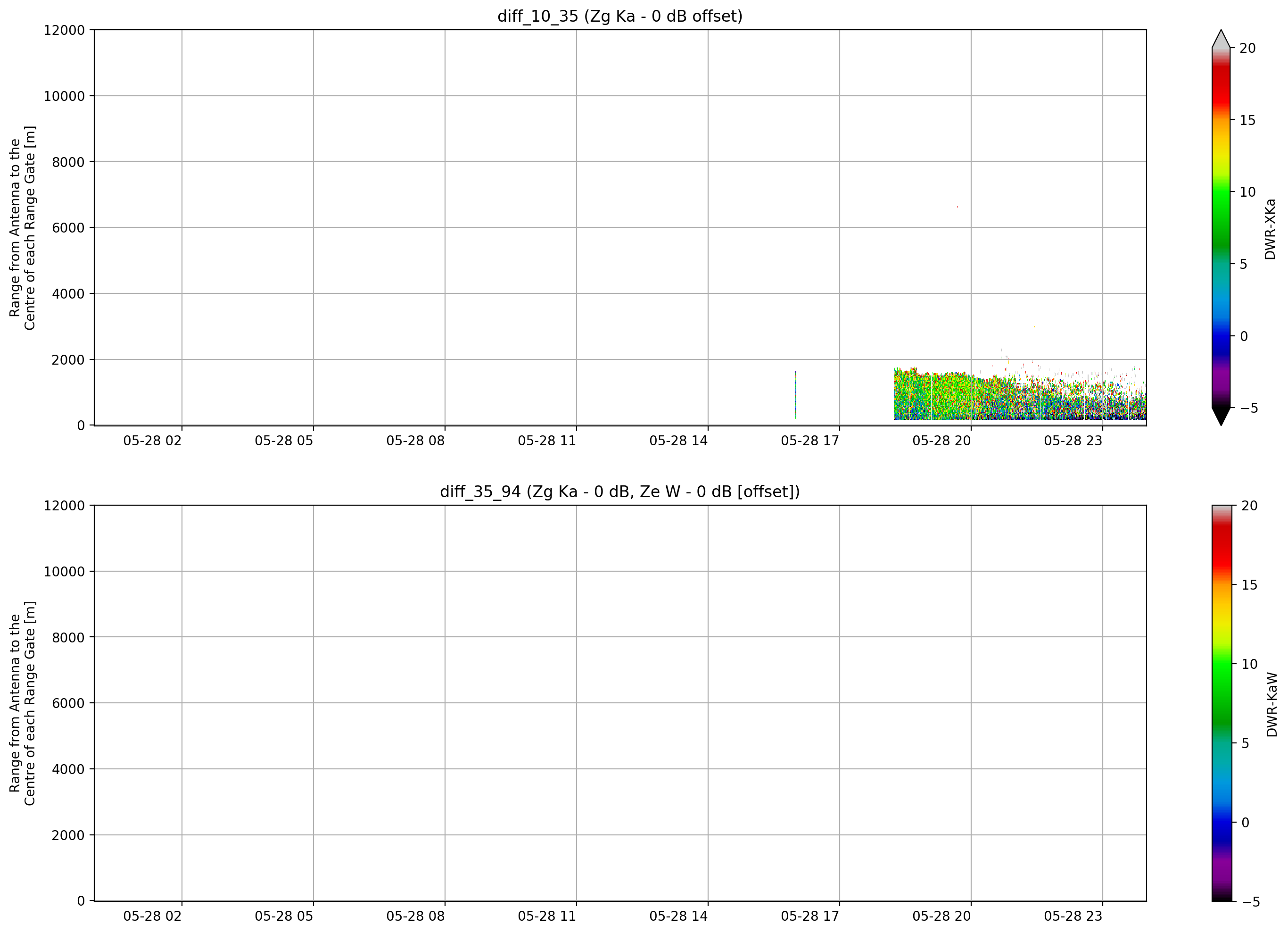Click the DWR-KaW colorbar gradient
1288x933 pixels.
1222,703
